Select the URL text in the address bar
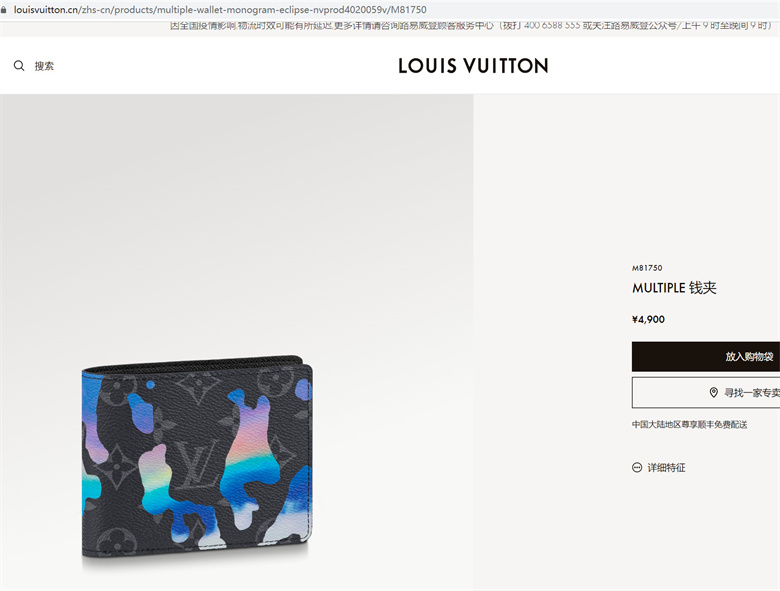The height and width of the screenshot is (591, 780). pyautogui.click(x=220, y=9)
